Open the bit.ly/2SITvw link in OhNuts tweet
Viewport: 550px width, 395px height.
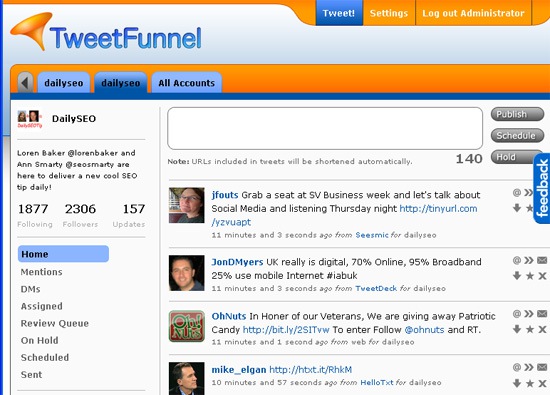click(286, 330)
